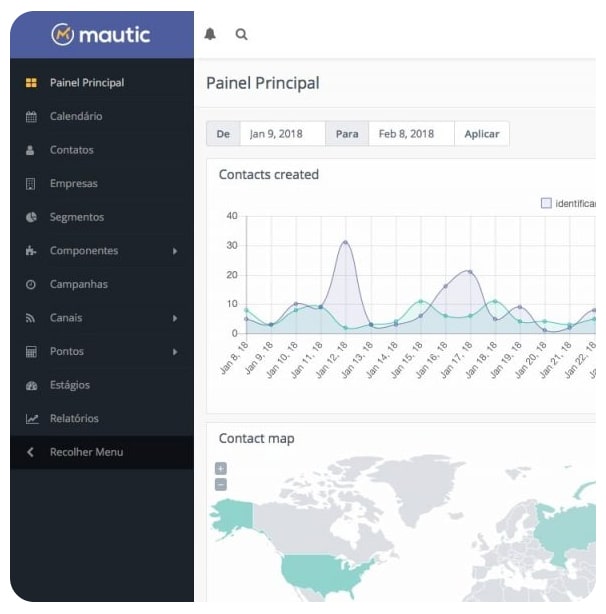Open search with the magnifier icon
The image size is (606, 614).
click(241, 34)
